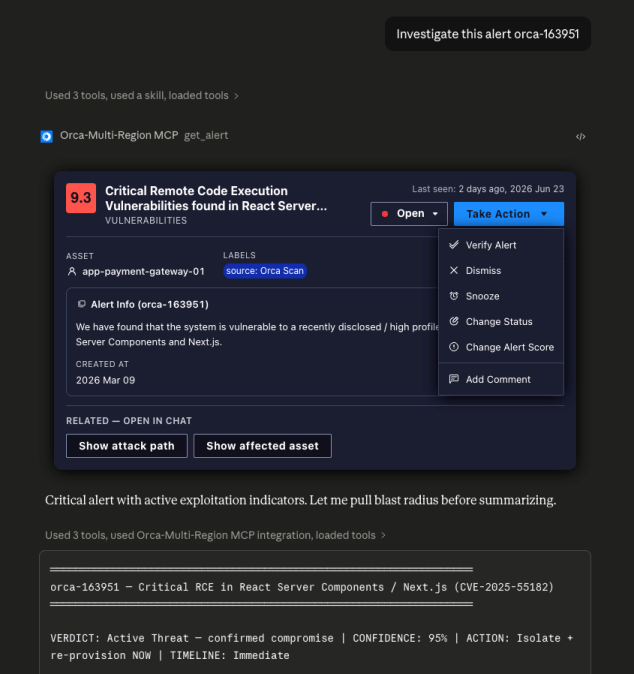Select Verify Alert from the menu
Viewport: 634px width, 674px height.
pyautogui.click(x=501, y=245)
